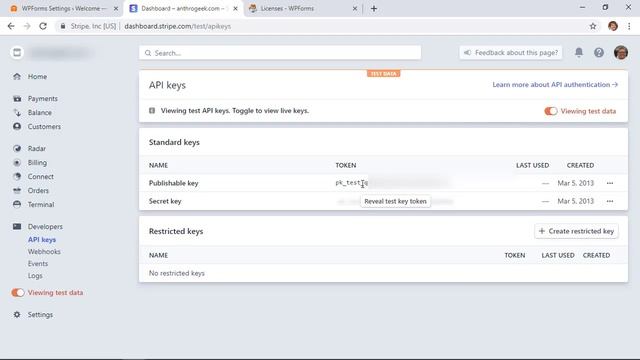
Task: Click the Developers section icon
Action: [17, 227]
